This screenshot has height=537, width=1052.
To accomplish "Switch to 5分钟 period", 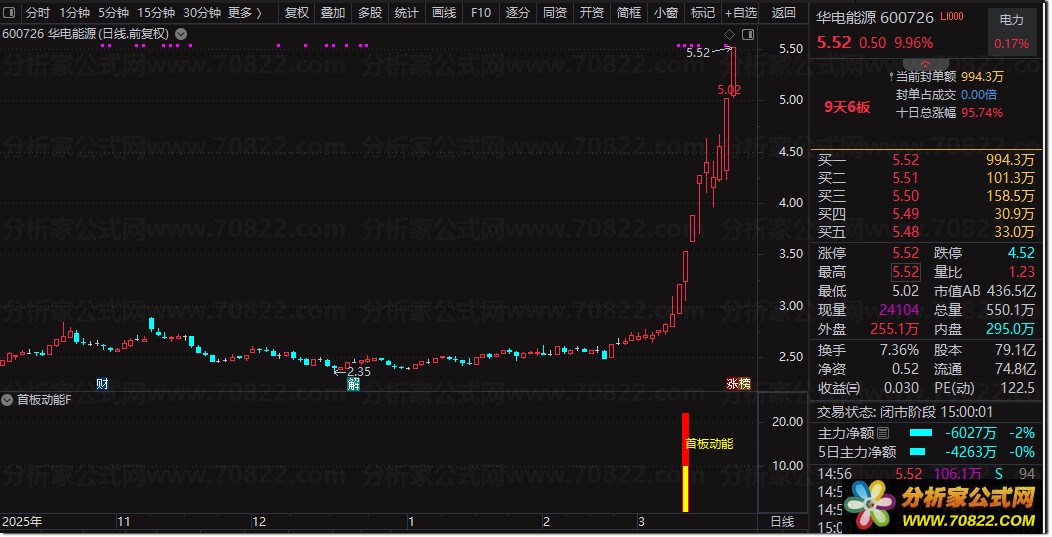I will [113, 13].
